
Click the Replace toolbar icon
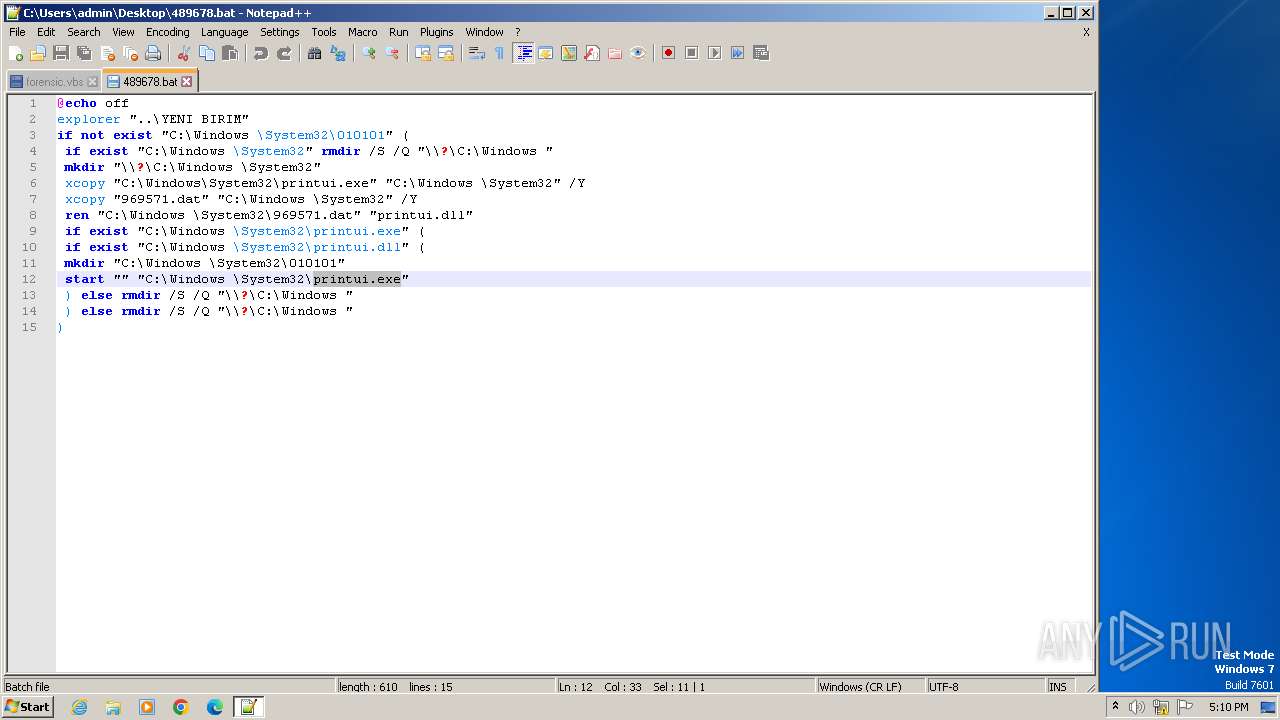(x=338, y=53)
